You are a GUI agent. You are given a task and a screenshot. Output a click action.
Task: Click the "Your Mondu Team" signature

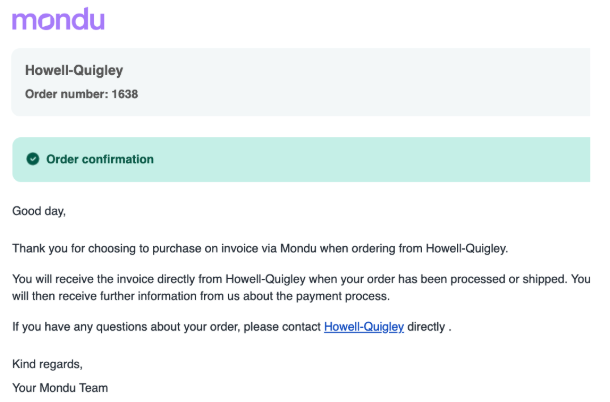[60, 387]
